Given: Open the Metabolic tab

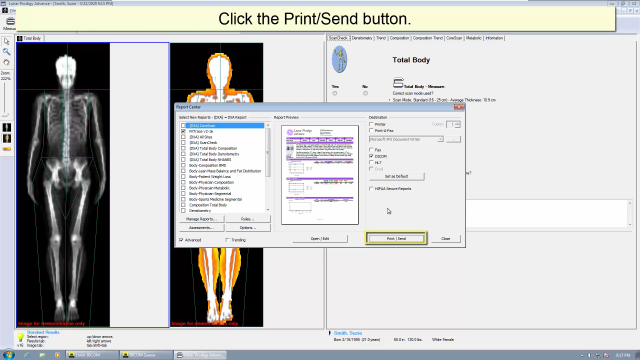Looking at the screenshot, I should click(x=473, y=38).
